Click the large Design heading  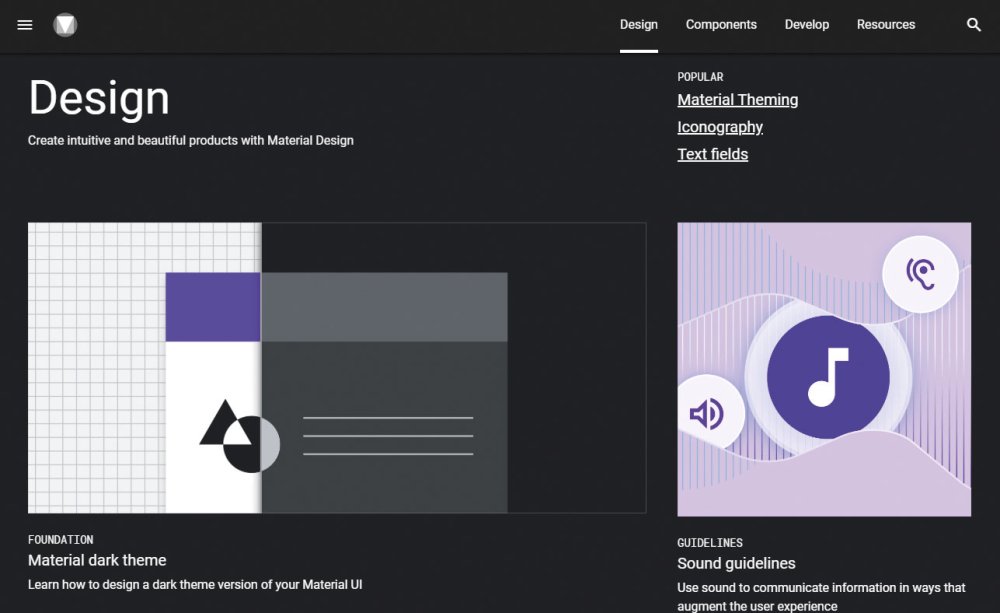click(99, 98)
